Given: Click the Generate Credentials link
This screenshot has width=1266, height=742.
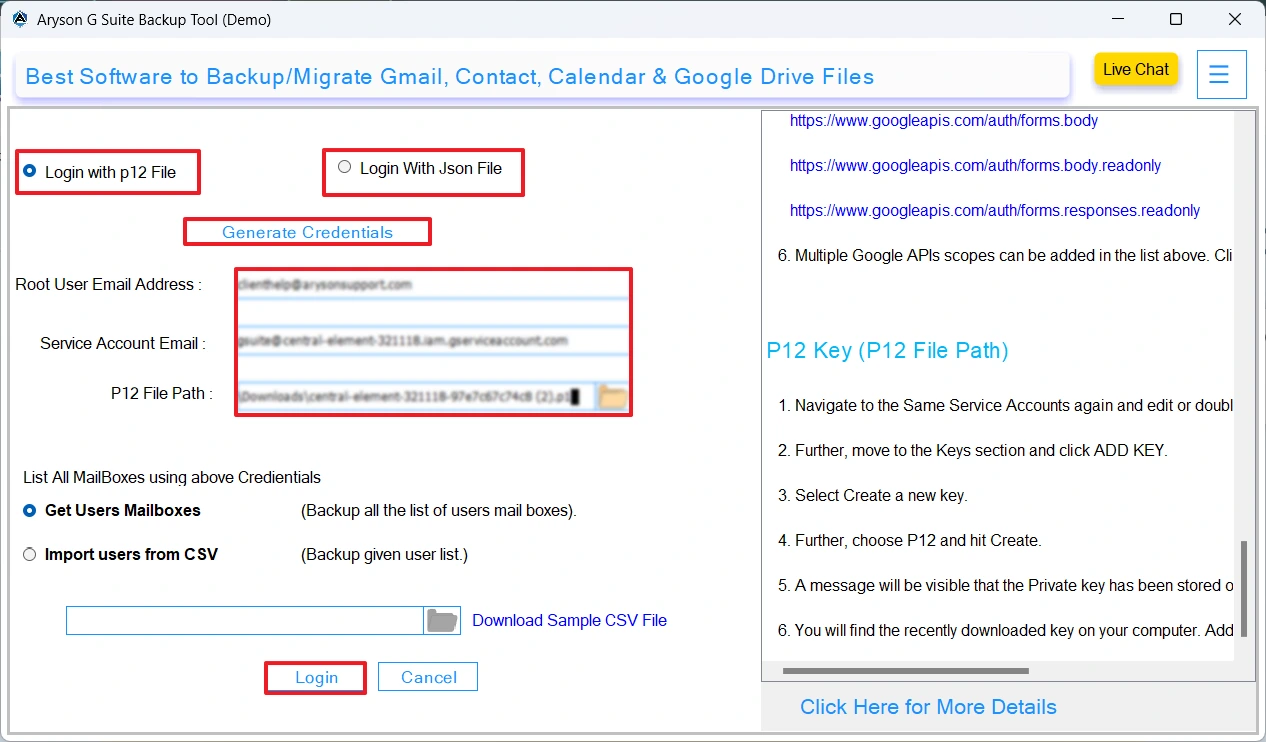Looking at the screenshot, I should [307, 232].
